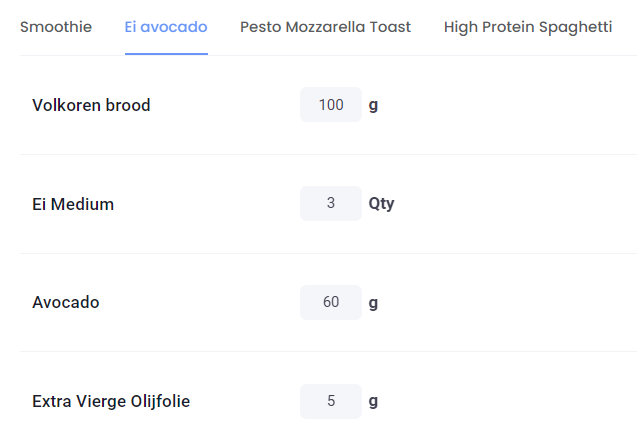This screenshot has width=637, height=442.
Task: Select the Ei avocado tab
Action: tap(166, 27)
